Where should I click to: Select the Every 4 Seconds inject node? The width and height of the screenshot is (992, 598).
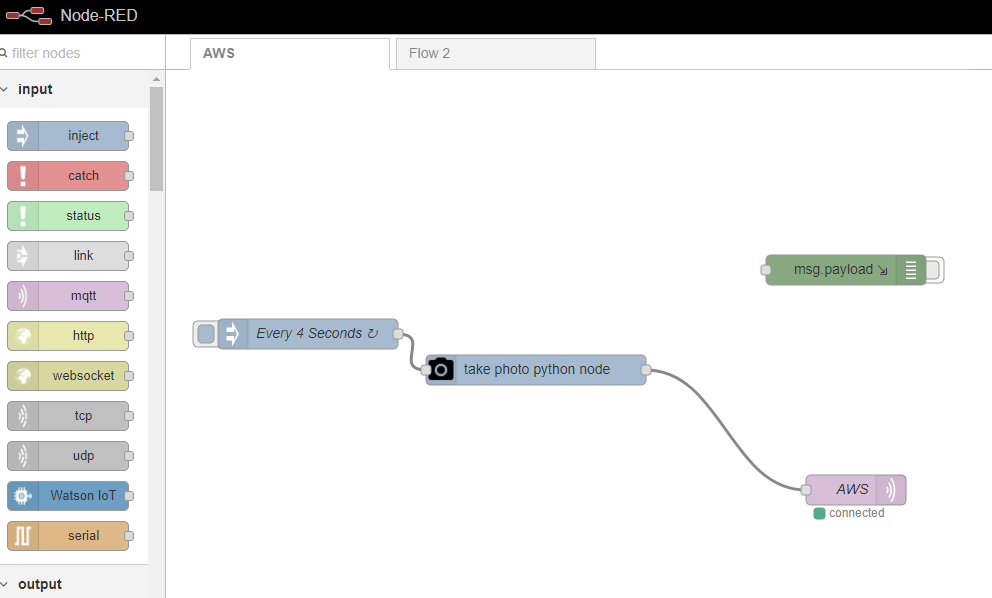(308, 333)
